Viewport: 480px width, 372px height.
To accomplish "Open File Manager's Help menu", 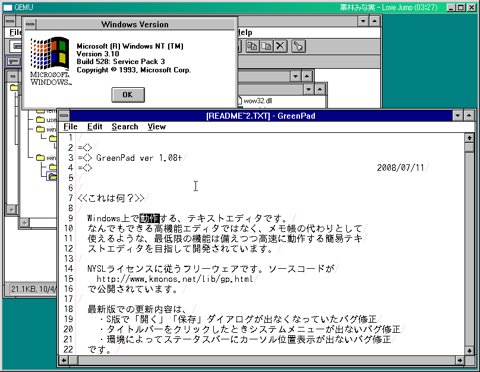I will click(245, 32).
